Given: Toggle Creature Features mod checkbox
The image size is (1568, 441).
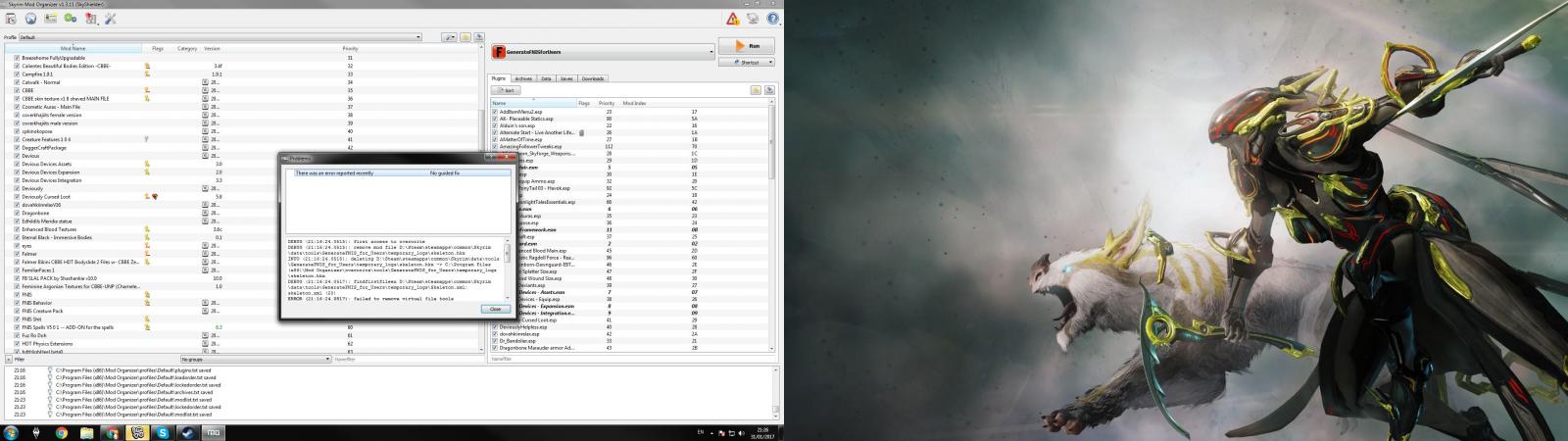Looking at the screenshot, I should [17, 139].
